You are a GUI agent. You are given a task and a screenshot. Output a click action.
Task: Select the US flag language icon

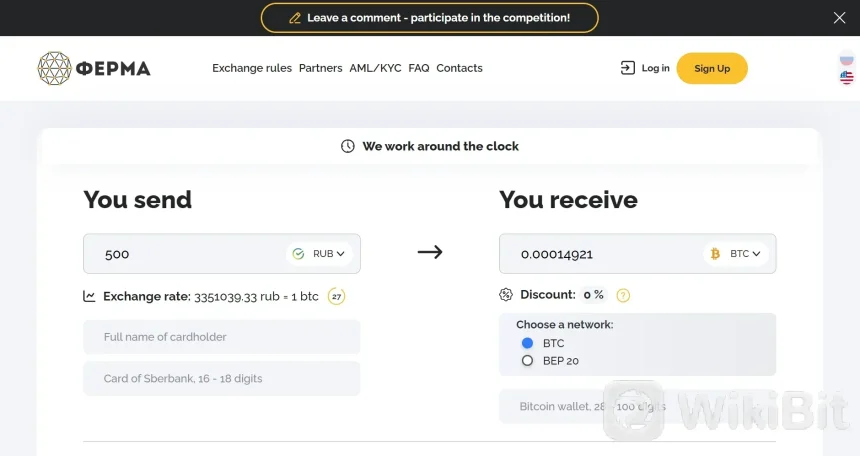[846, 77]
